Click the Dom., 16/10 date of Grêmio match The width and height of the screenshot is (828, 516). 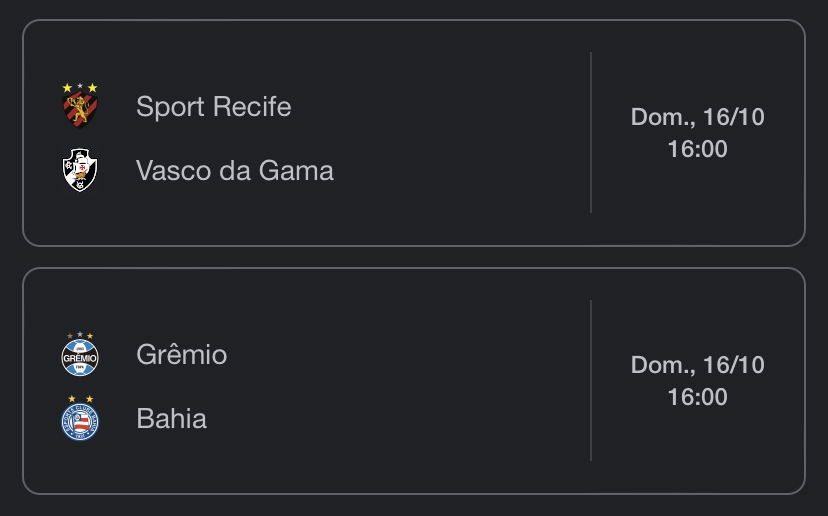698,365
